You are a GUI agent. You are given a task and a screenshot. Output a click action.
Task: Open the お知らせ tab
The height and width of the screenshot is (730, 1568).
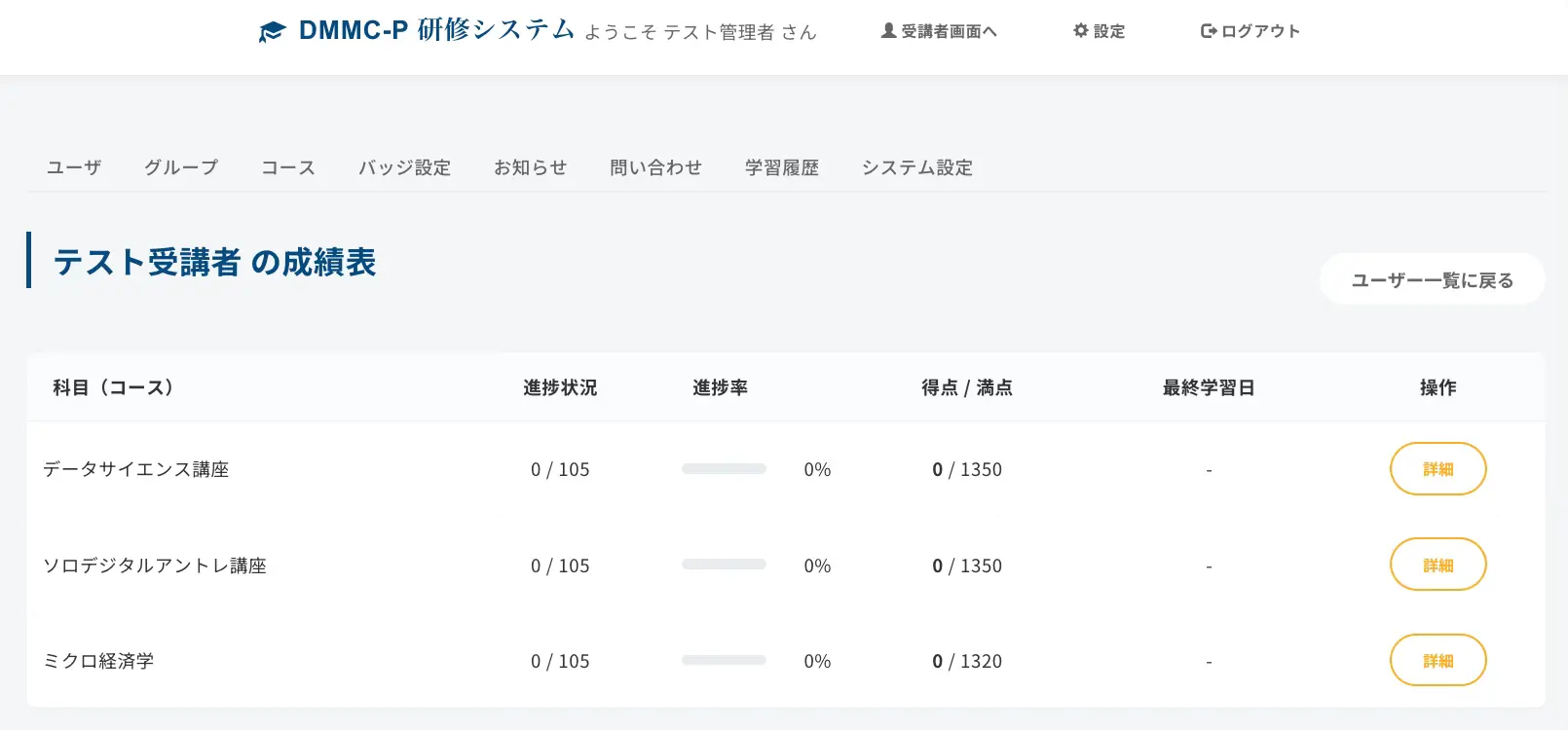point(530,167)
